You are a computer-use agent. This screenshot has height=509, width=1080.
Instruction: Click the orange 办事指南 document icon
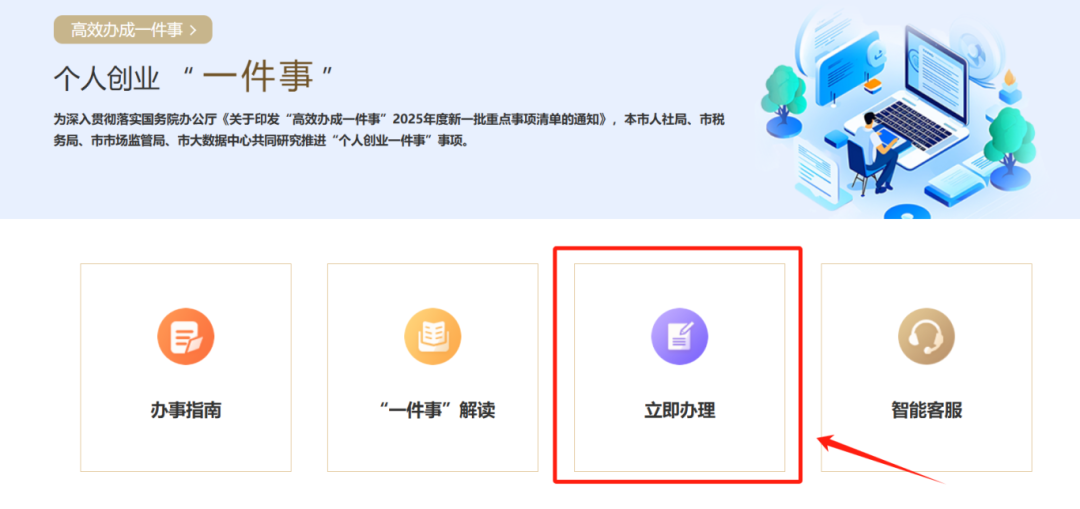point(186,337)
